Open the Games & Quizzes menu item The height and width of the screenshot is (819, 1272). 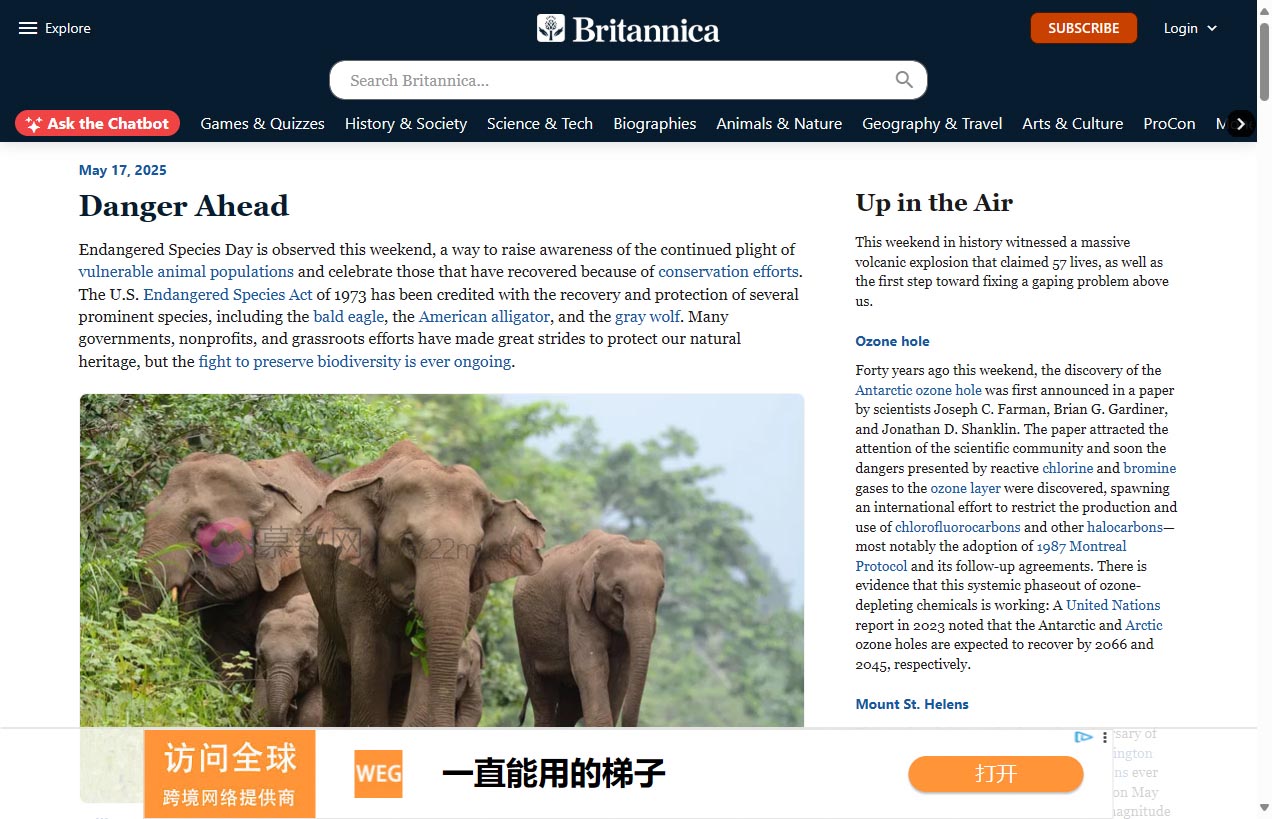263,124
